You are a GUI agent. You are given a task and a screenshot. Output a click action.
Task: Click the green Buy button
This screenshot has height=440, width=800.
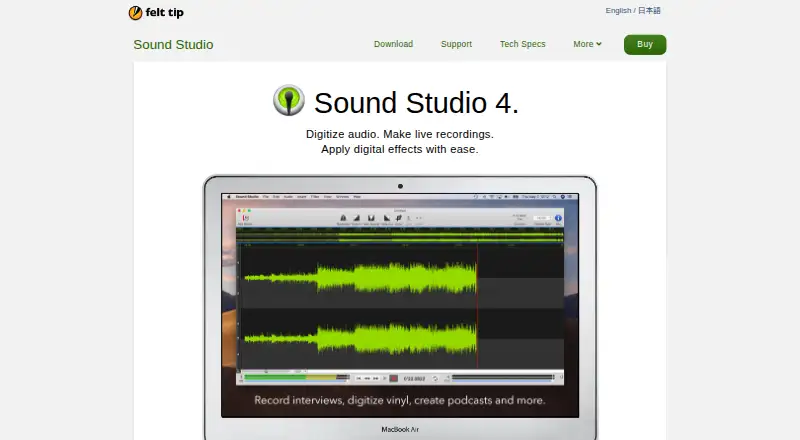pos(645,44)
